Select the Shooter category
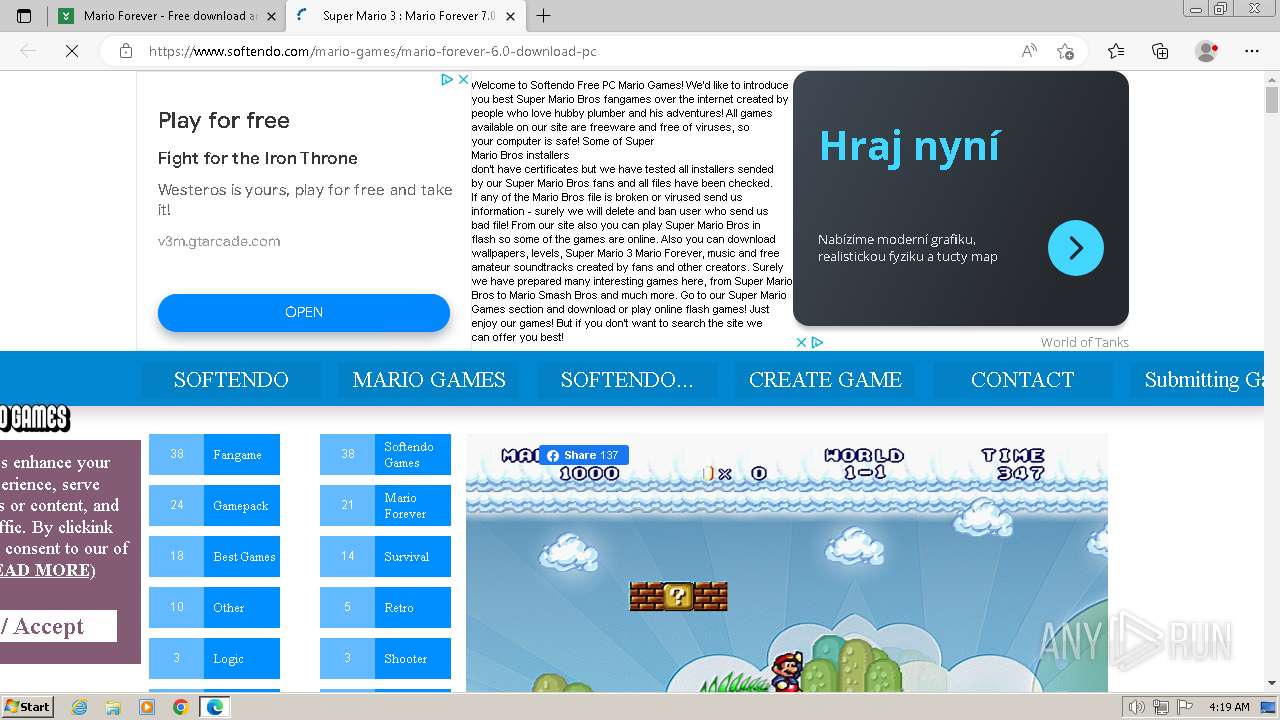This screenshot has height=720, width=1280. pyautogui.click(x=385, y=658)
